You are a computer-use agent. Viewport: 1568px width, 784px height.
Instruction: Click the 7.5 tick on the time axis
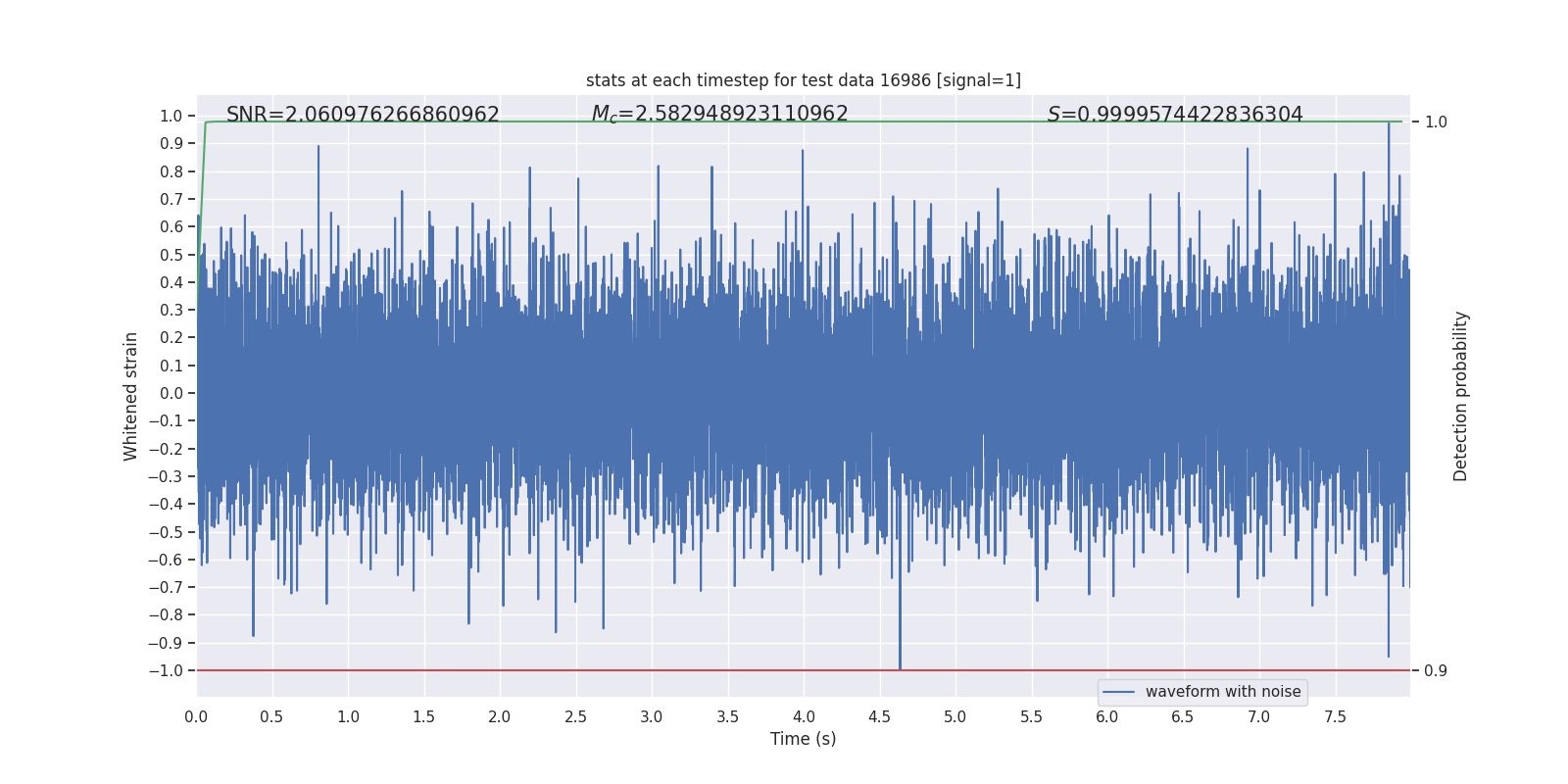tap(1335, 716)
